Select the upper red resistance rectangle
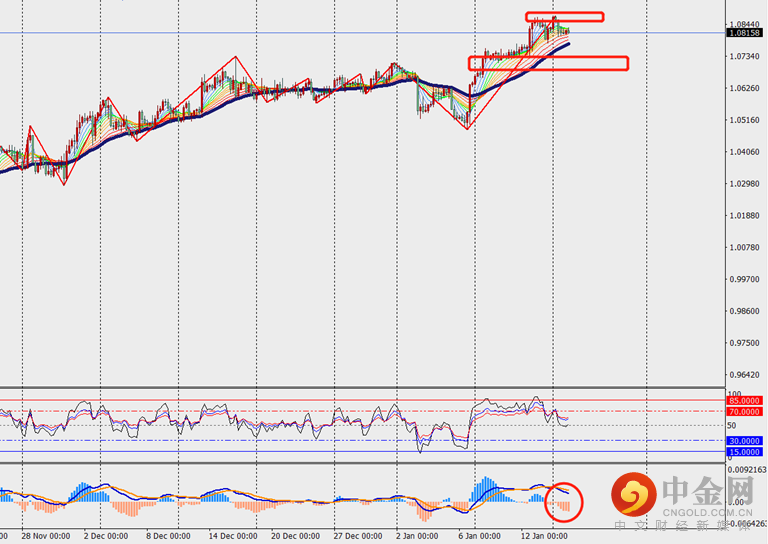This screenshot has width=768, height=544. (565, 17)
